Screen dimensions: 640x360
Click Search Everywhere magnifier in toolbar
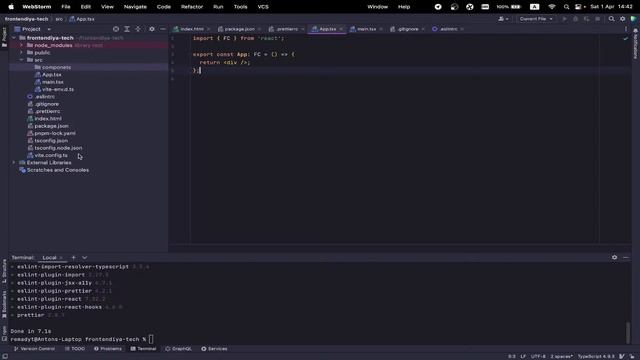point(611,19)
